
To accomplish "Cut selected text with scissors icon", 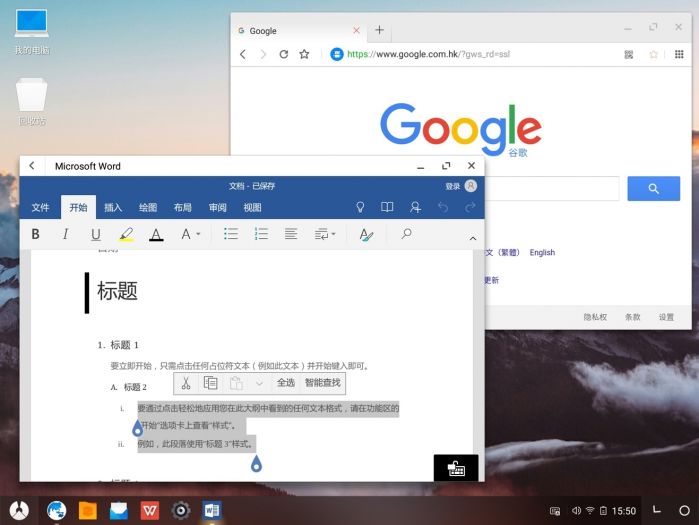I will [x=186, y=383].
